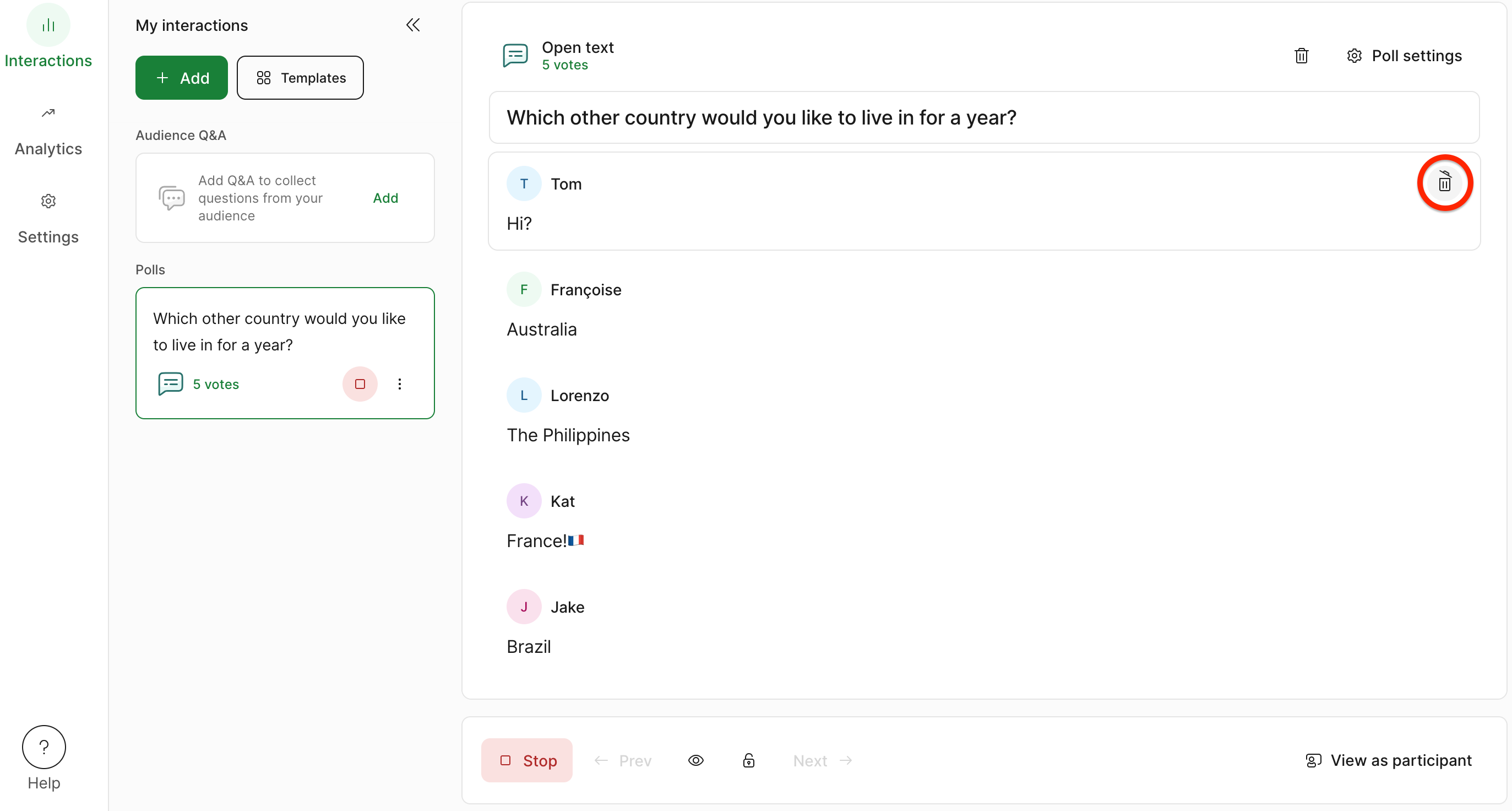Toggle the voting lock icon
The image size is (1512, 811).
coord(748,760)
